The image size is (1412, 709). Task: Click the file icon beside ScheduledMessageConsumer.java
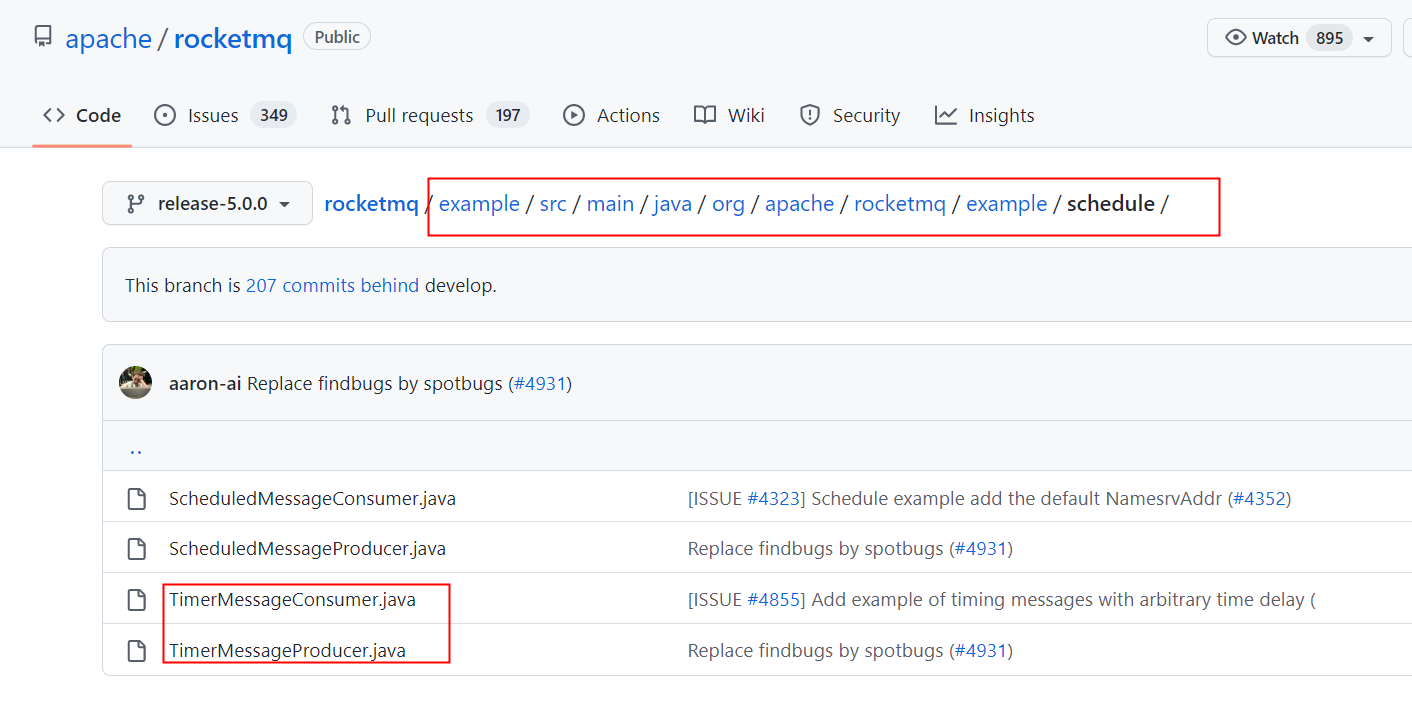coord(136,498)
